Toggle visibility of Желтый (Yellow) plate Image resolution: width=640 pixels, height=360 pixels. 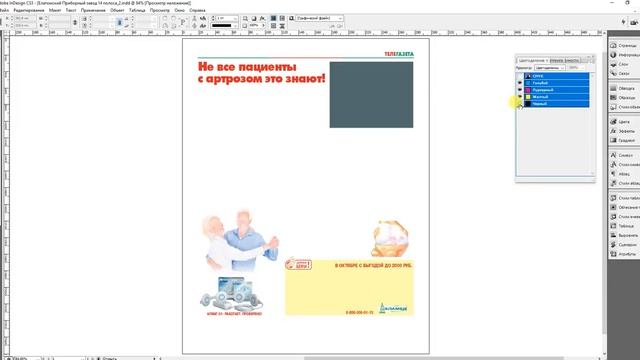pos(520,97)
